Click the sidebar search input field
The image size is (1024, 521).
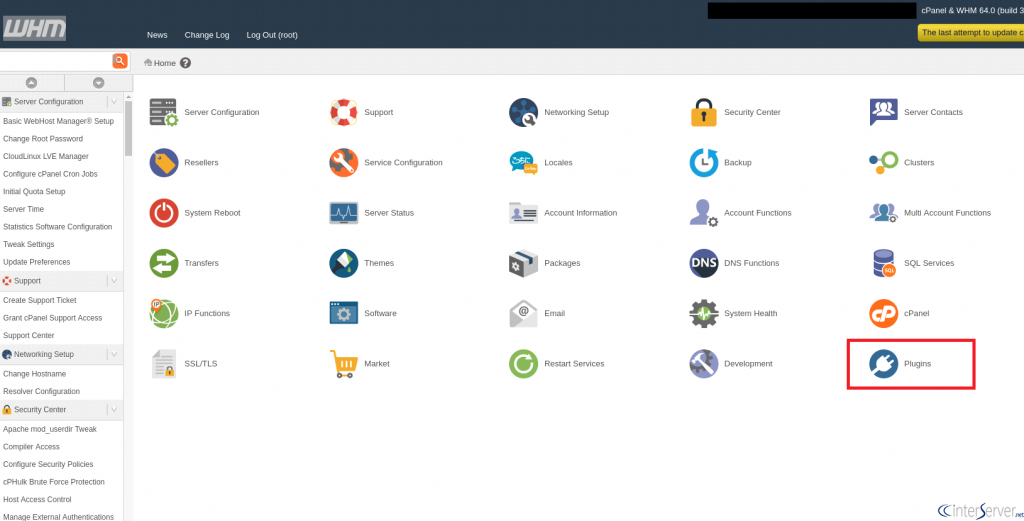click(x=56, y=61)
